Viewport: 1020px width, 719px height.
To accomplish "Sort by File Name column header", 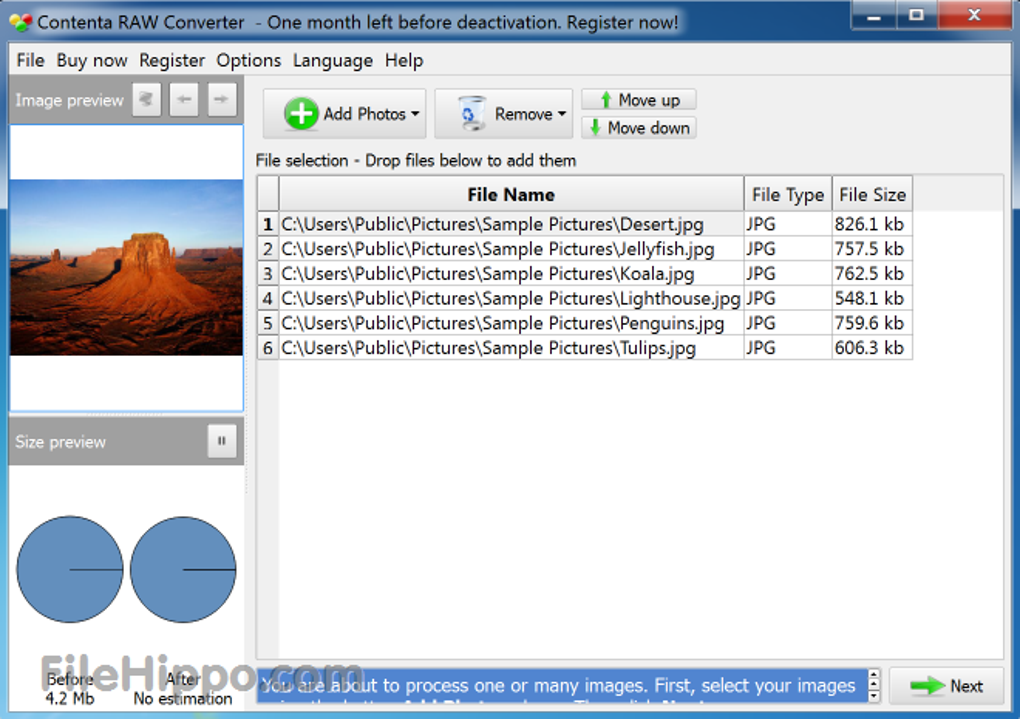I will (x=511, y=195).
